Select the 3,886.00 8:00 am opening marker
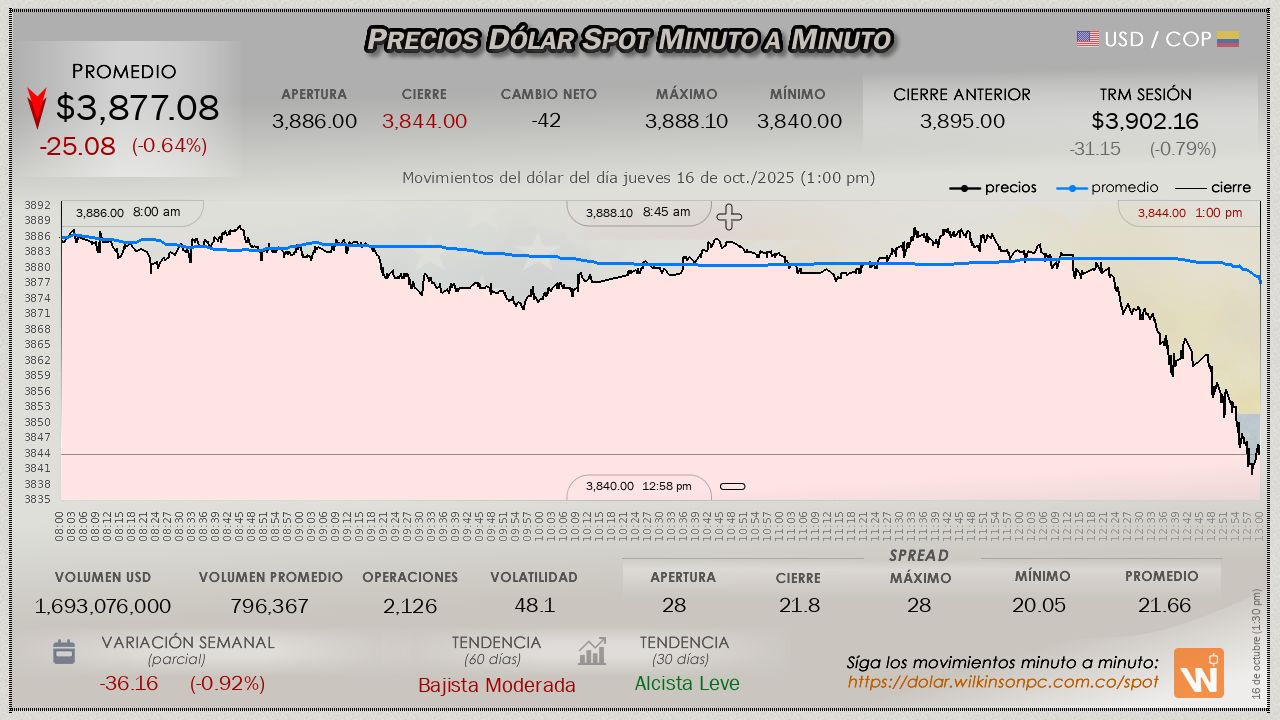 click(128, 212)
